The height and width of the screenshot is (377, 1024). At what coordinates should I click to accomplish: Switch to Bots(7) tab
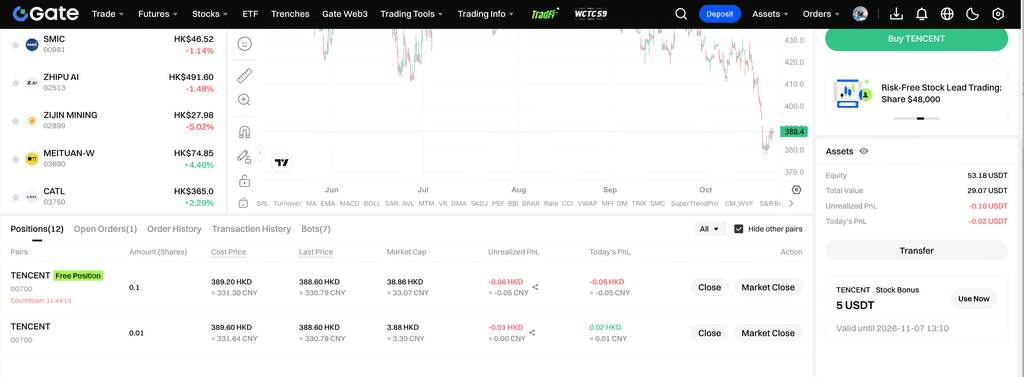point(316,229)
